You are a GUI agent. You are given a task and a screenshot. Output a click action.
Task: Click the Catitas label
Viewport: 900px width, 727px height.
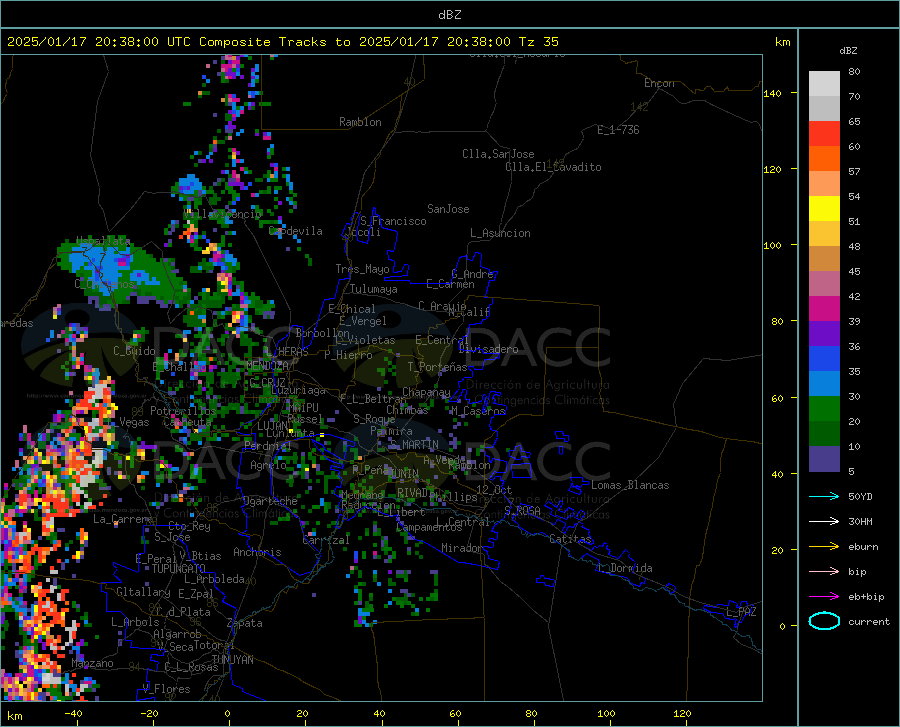(x=570, y=539)
